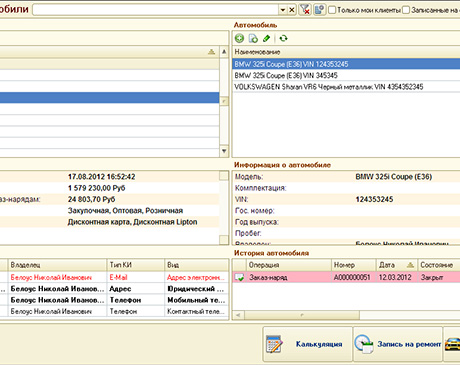Click inside the top search input field
This screenshot has width=460, height=365.
156,10
